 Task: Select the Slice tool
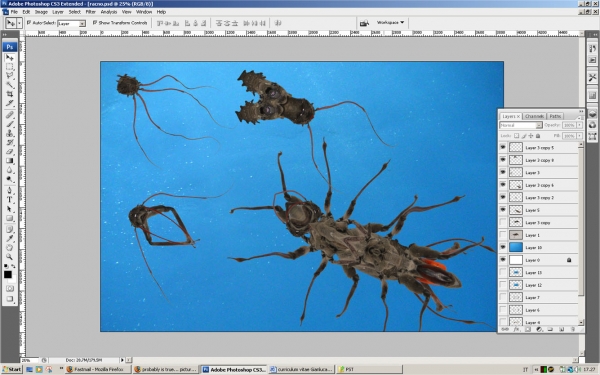pos(10,103)
